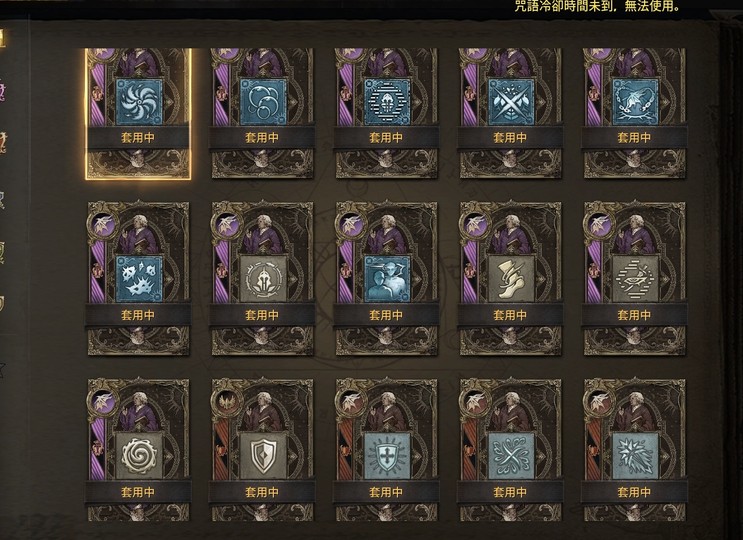The width and height of the screenshot is (743, 540).
Task: Click the plain grey shield skill icon
Action: pyautogui.click(x=263, y=456)
